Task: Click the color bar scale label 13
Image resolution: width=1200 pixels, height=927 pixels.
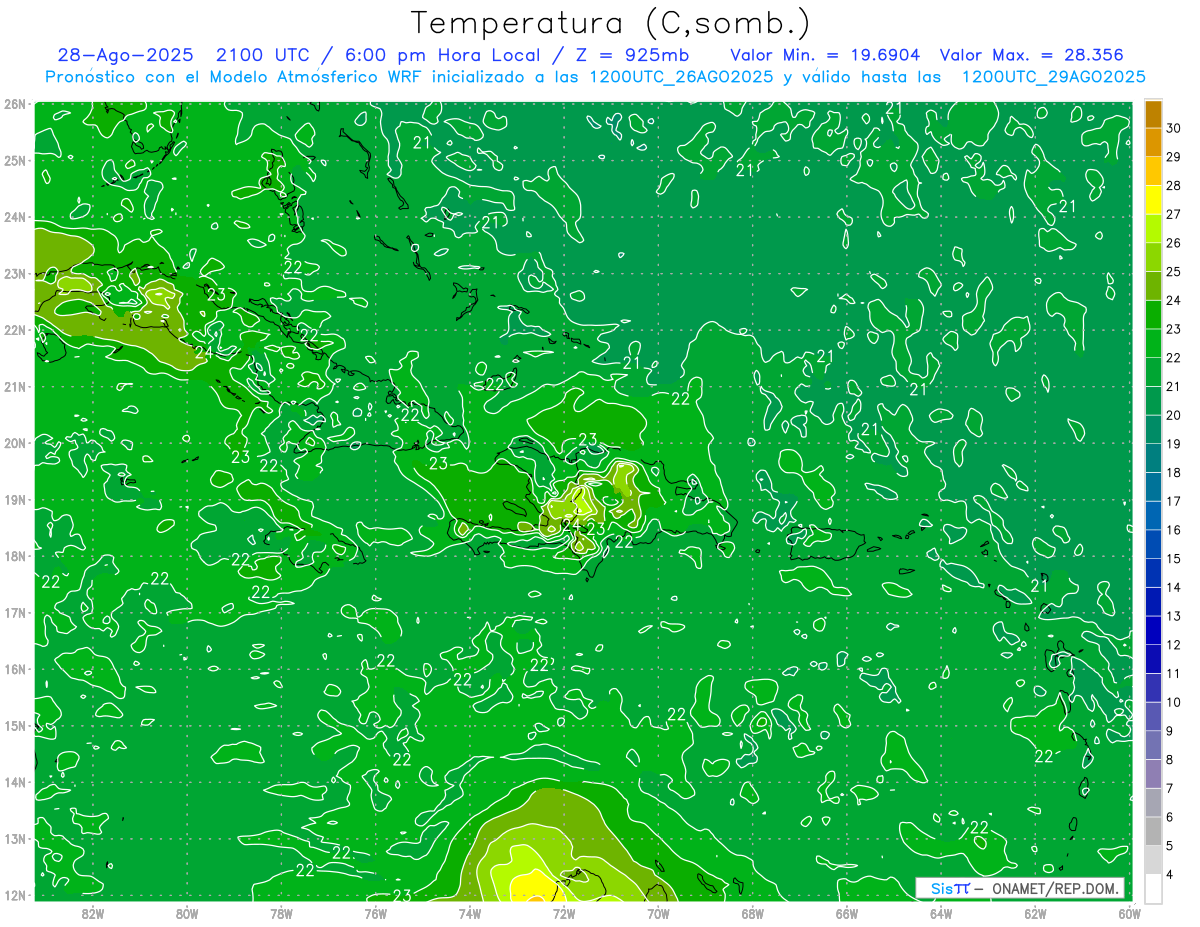Action: pyautogui.click(x=1174, y=616)
